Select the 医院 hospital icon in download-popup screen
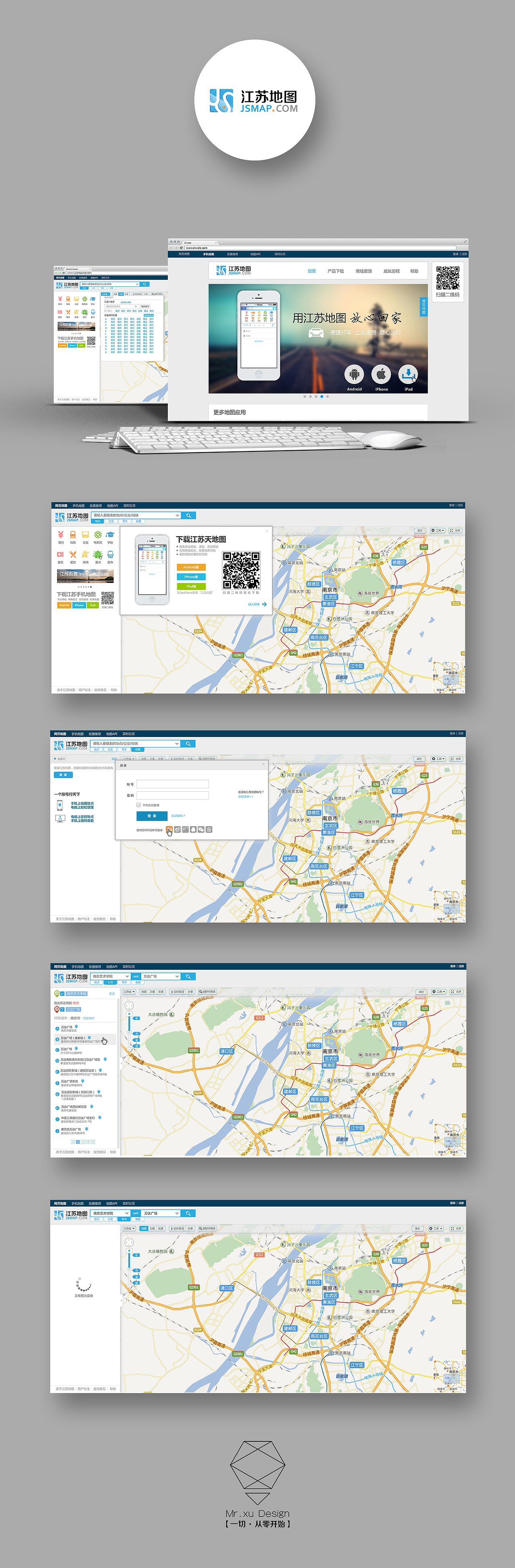Image resolution: width=515 pixels, height=1568 pixels. pyautogui.click(x=60, y=554)
